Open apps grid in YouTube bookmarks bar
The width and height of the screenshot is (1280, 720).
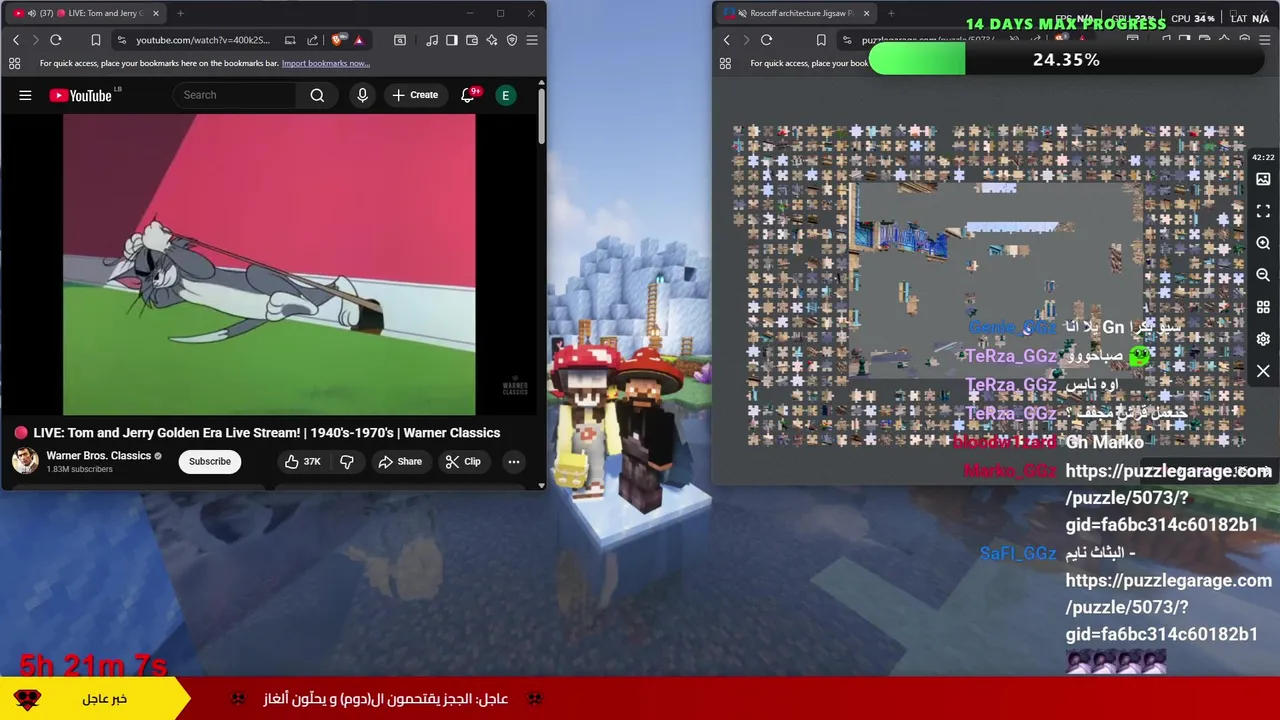tap(14, 63)
